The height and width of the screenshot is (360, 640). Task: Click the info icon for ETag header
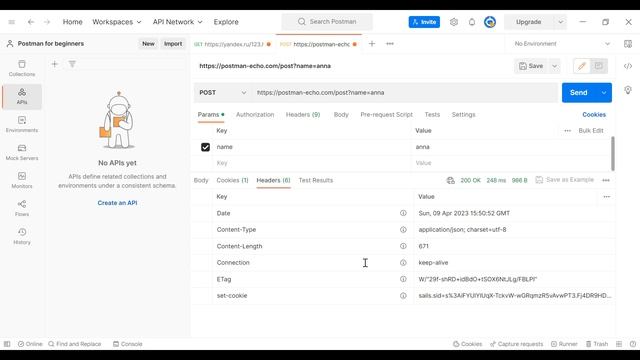(403, 279)
